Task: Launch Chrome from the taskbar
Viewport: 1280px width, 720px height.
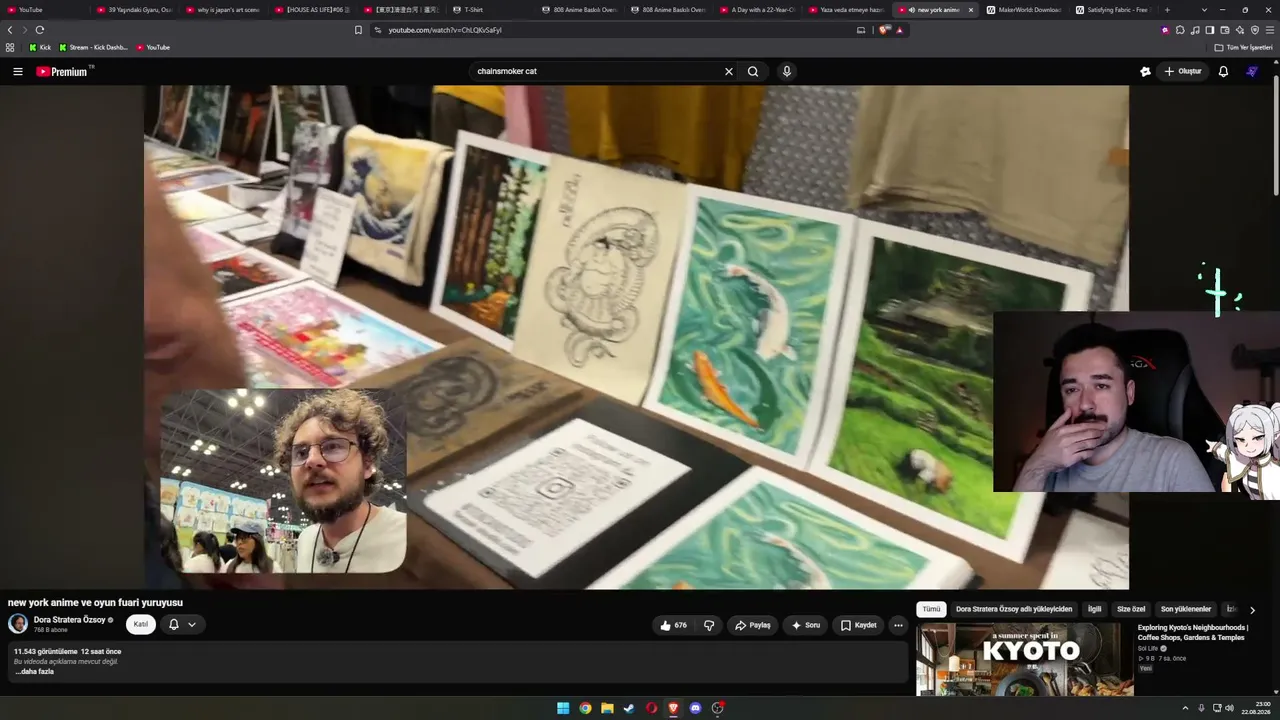Action: 585,708
